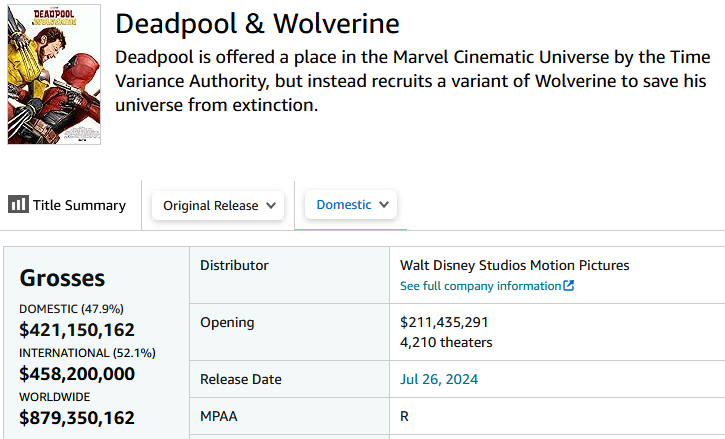Viewport: 725px width, 439px height.
Task: Click the Deadpool & Wolverine title heading
Action: [x=257, y=24]
